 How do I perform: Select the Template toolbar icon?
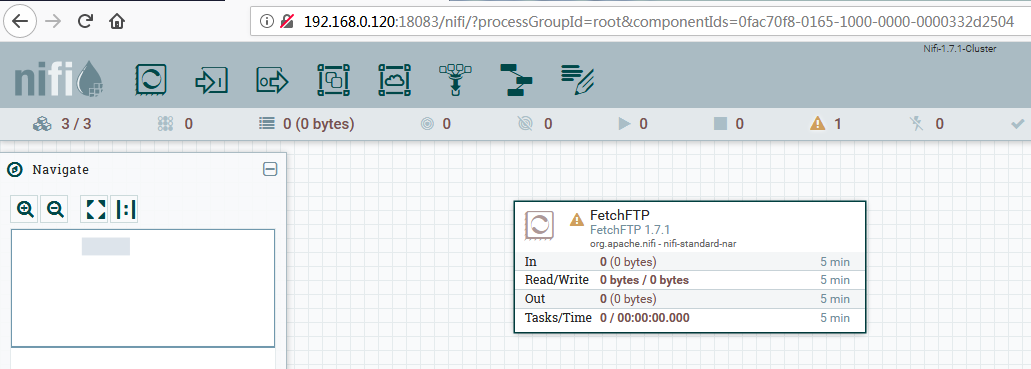coord(516,80)
